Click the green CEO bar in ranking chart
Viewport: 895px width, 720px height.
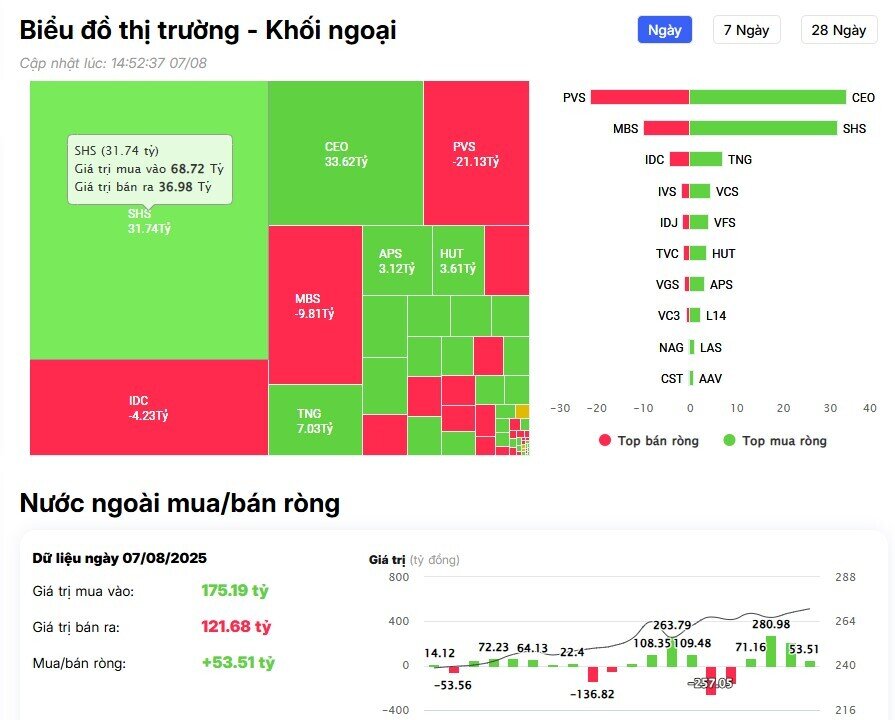[767, 97]
